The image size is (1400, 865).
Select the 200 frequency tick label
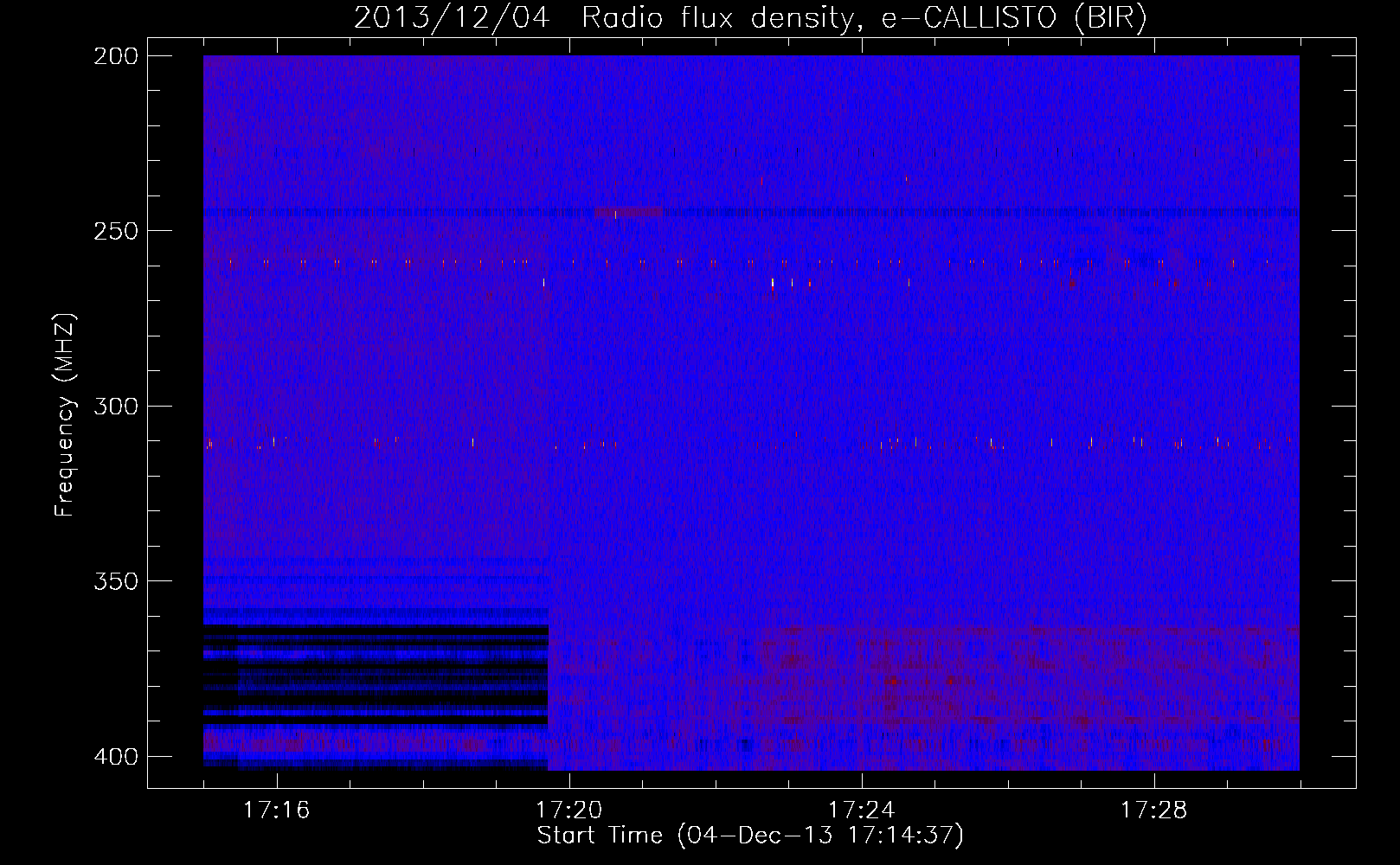tap(115, 55)
